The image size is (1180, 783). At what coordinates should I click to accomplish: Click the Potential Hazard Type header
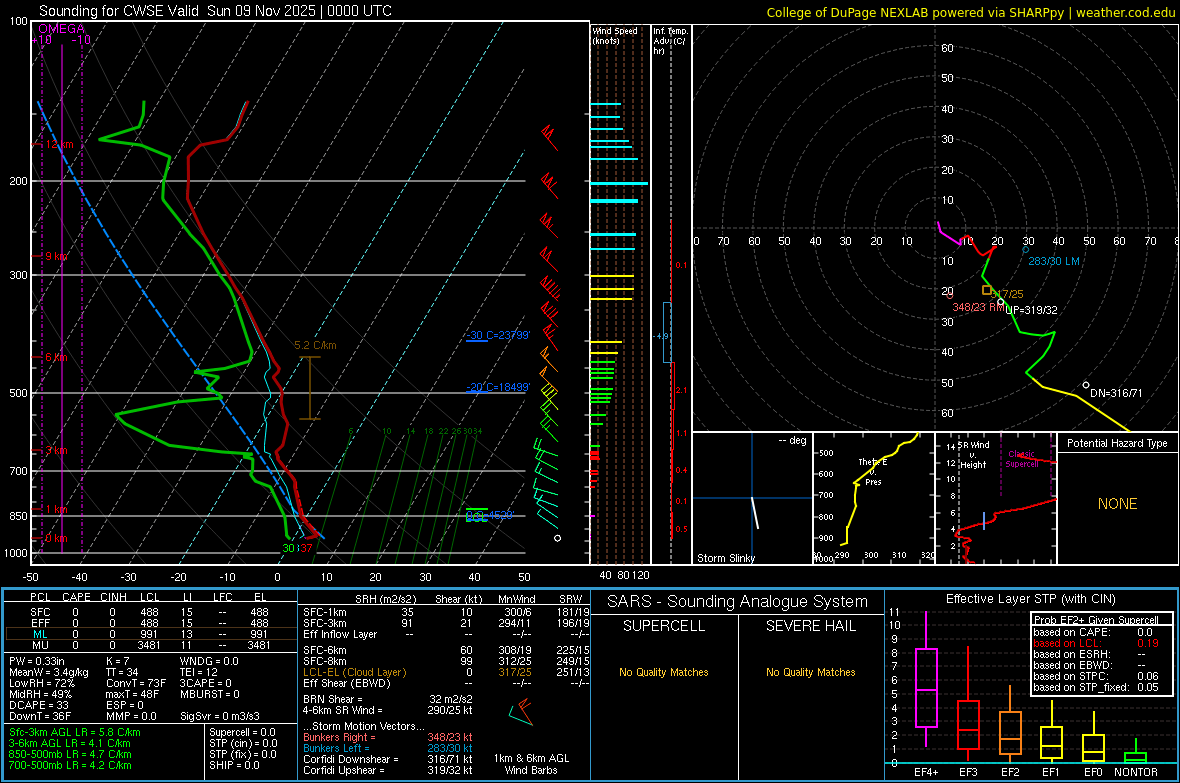pyautogui.click(x=1117, y=443)
